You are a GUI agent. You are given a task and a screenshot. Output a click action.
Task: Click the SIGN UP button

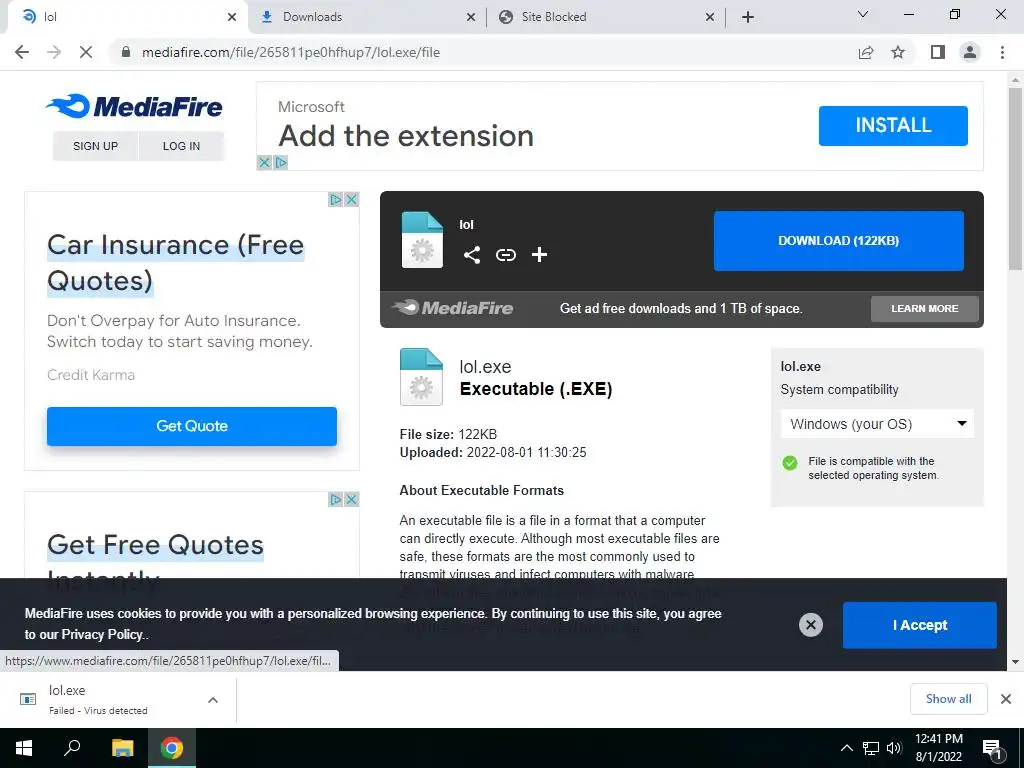tap(95, 146)
